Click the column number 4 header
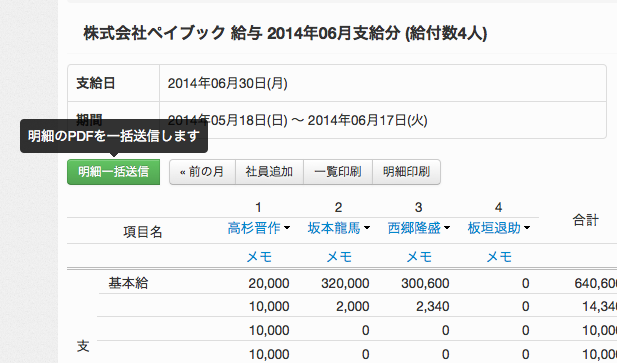Image resolution: width=617 pixels, height=363 pixels. pyautogui.click(x=498, y=207)
